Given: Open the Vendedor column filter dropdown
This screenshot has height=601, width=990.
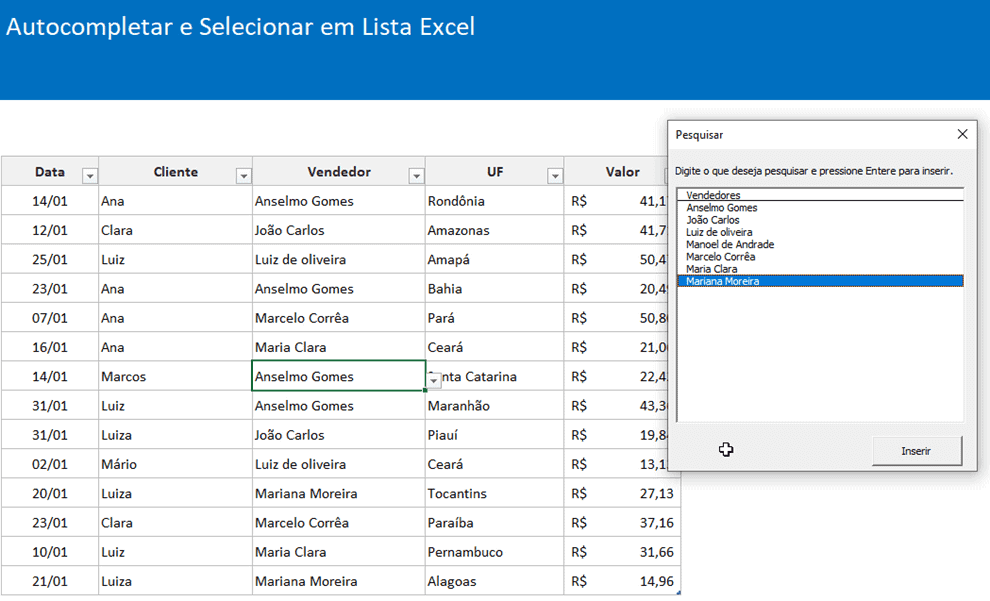Looking at the screenshot, I should coord(416,175).
